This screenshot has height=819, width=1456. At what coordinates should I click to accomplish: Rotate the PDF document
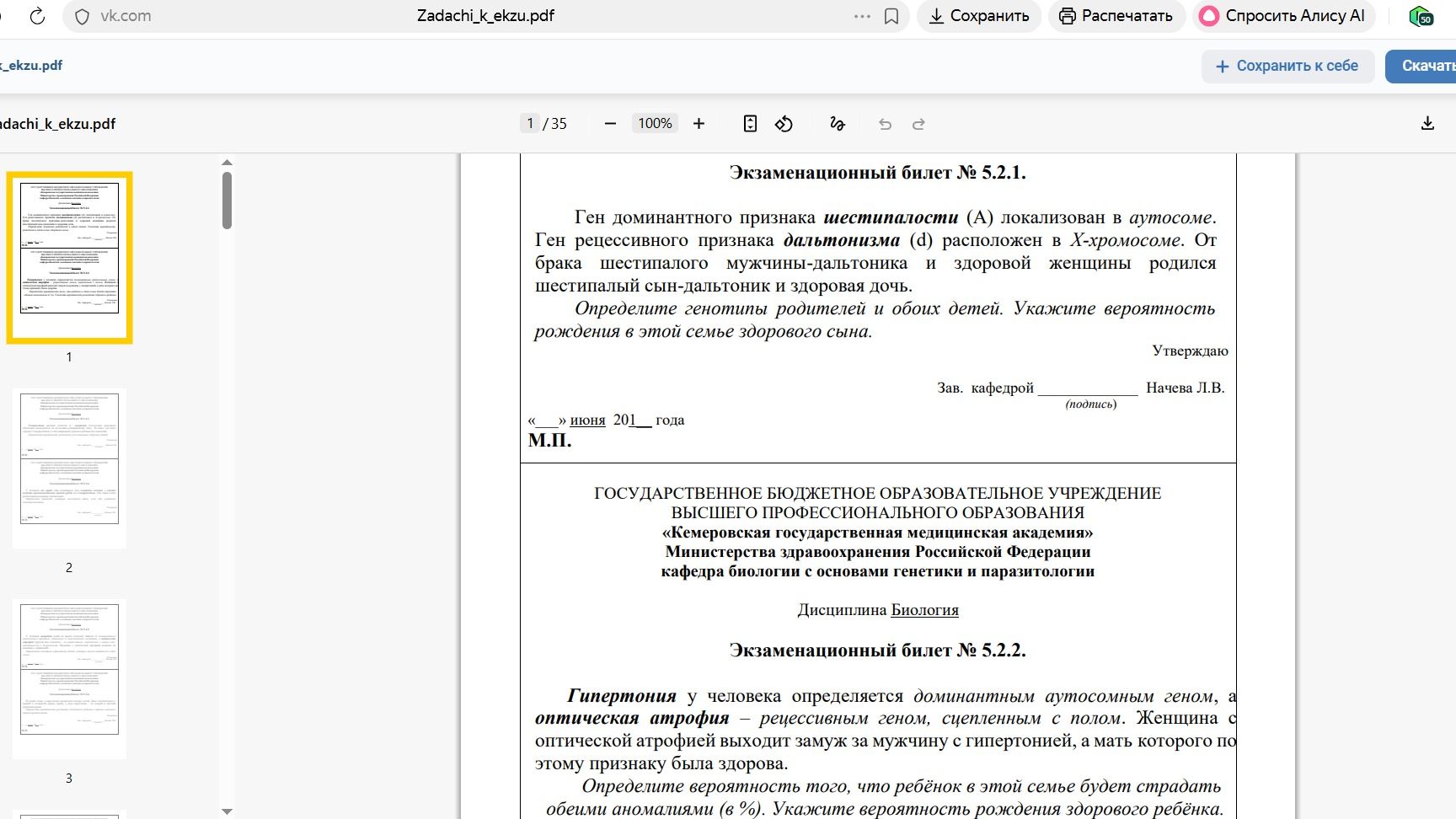(x=784, y=124)
